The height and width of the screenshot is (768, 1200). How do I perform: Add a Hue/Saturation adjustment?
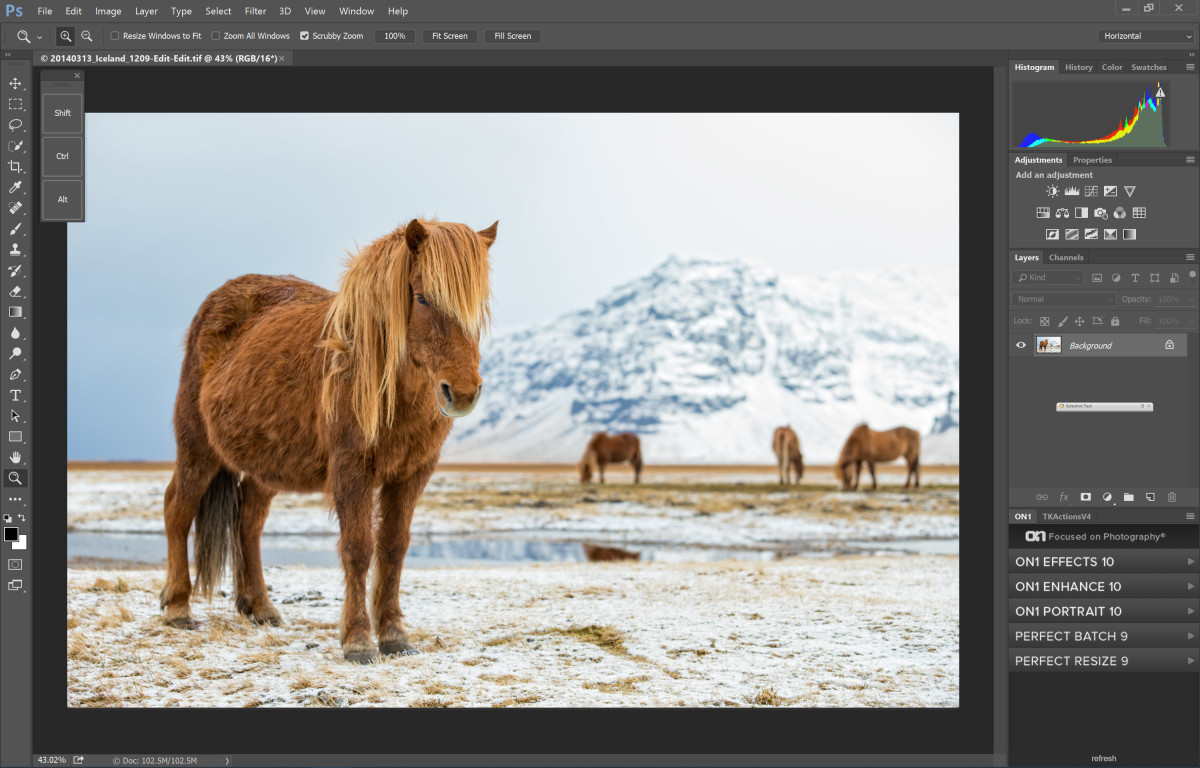click(x=1043, y=212)
